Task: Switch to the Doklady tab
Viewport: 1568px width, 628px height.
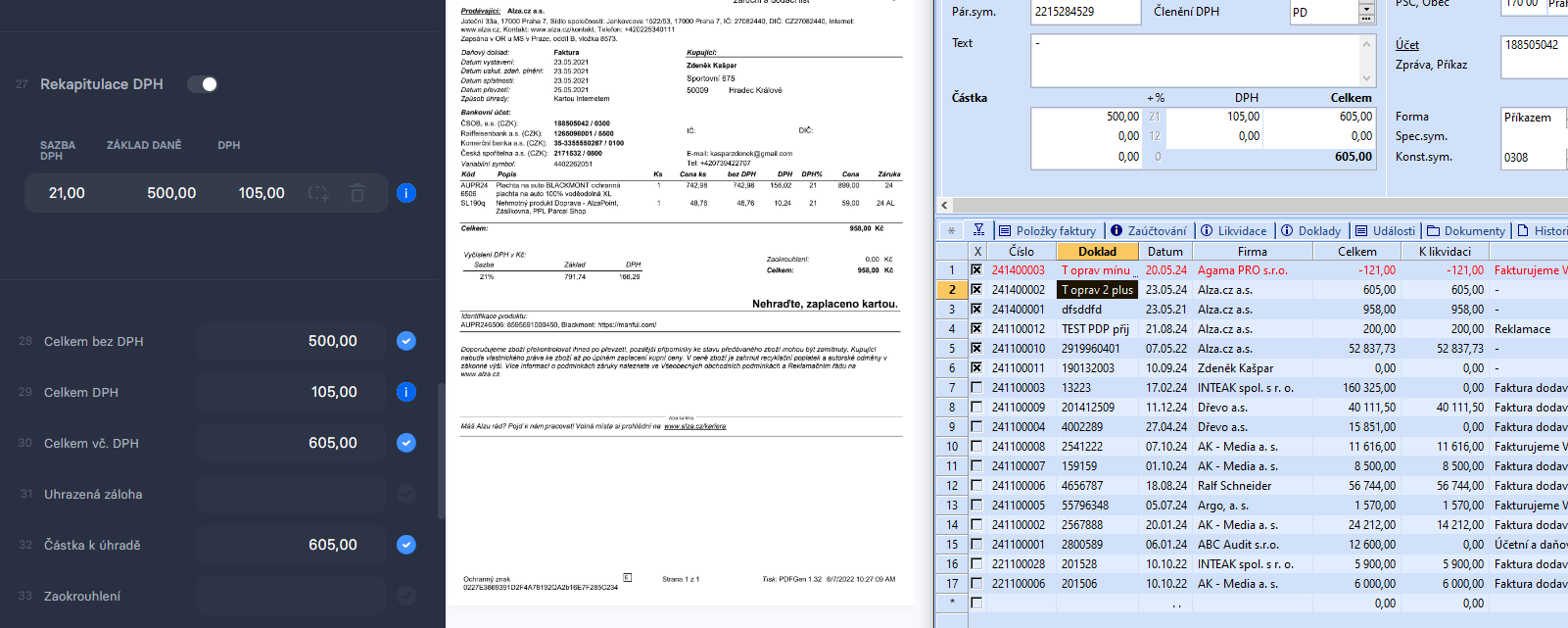Action: (1310, 230)
